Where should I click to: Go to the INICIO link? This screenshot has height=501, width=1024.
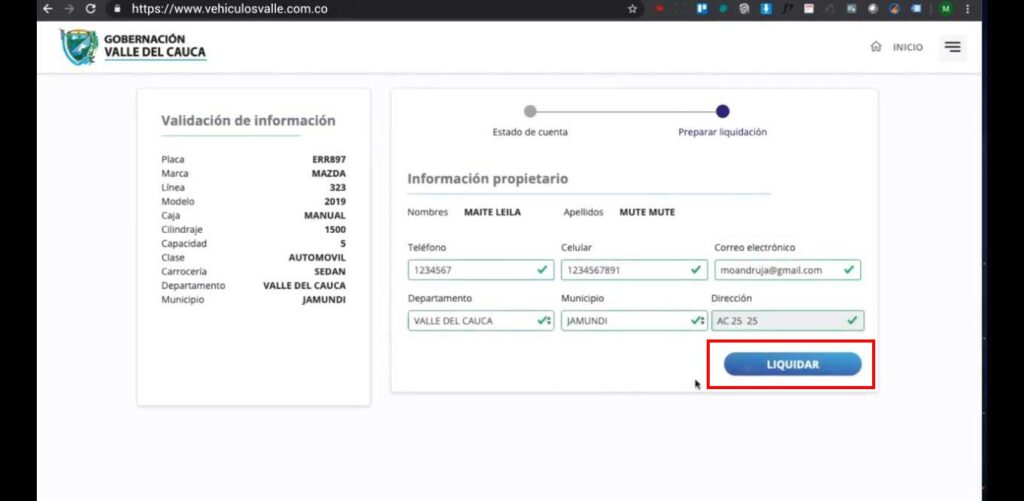click(x=908, y=47)
